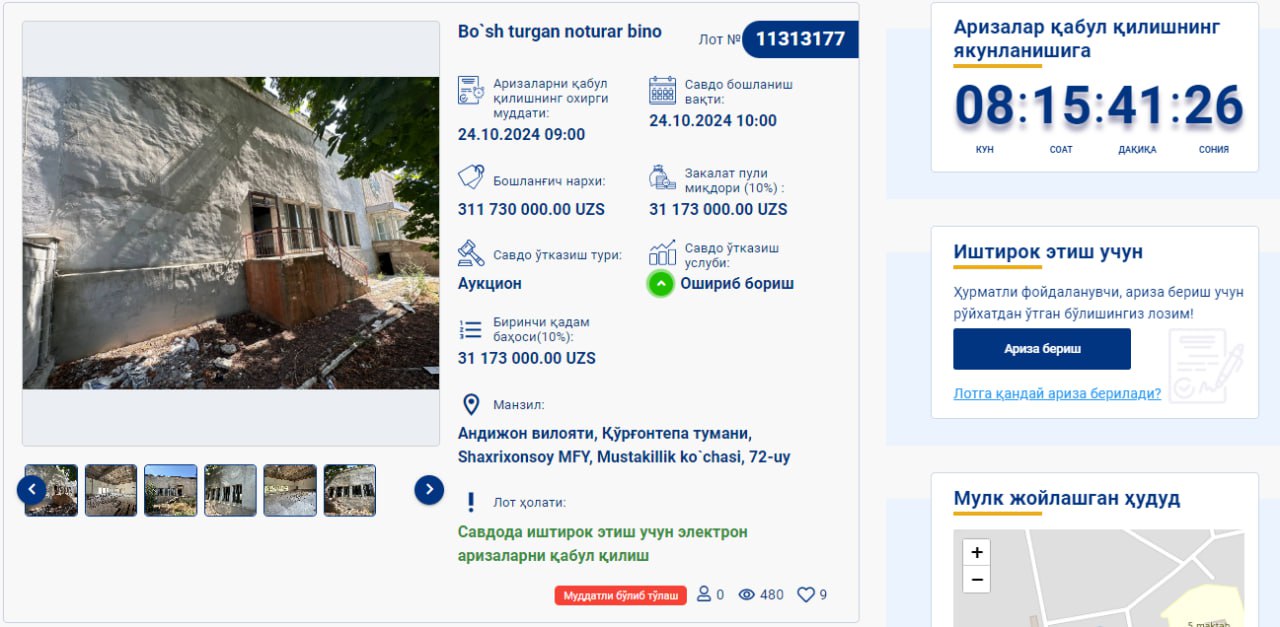Screen dimensions: 1280x627
Task: Click the lot number 11313177 badge
Action: click(800, 40)
